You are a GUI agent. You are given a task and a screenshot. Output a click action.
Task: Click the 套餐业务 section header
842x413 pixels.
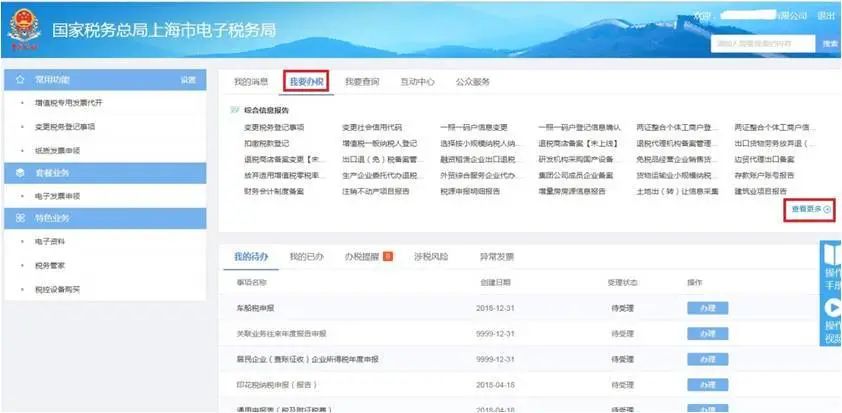point(105,173)
